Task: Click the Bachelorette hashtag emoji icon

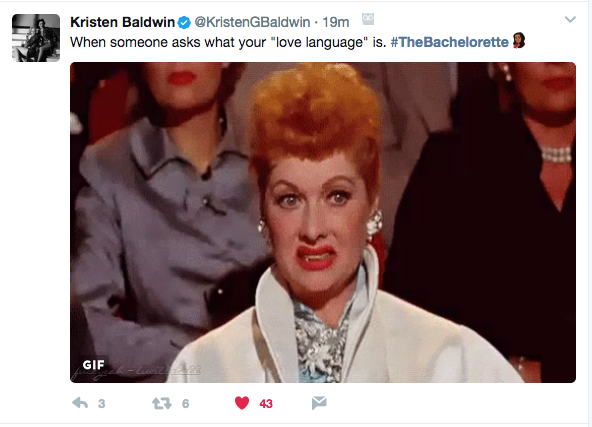Action: click(x=519, y=40)
